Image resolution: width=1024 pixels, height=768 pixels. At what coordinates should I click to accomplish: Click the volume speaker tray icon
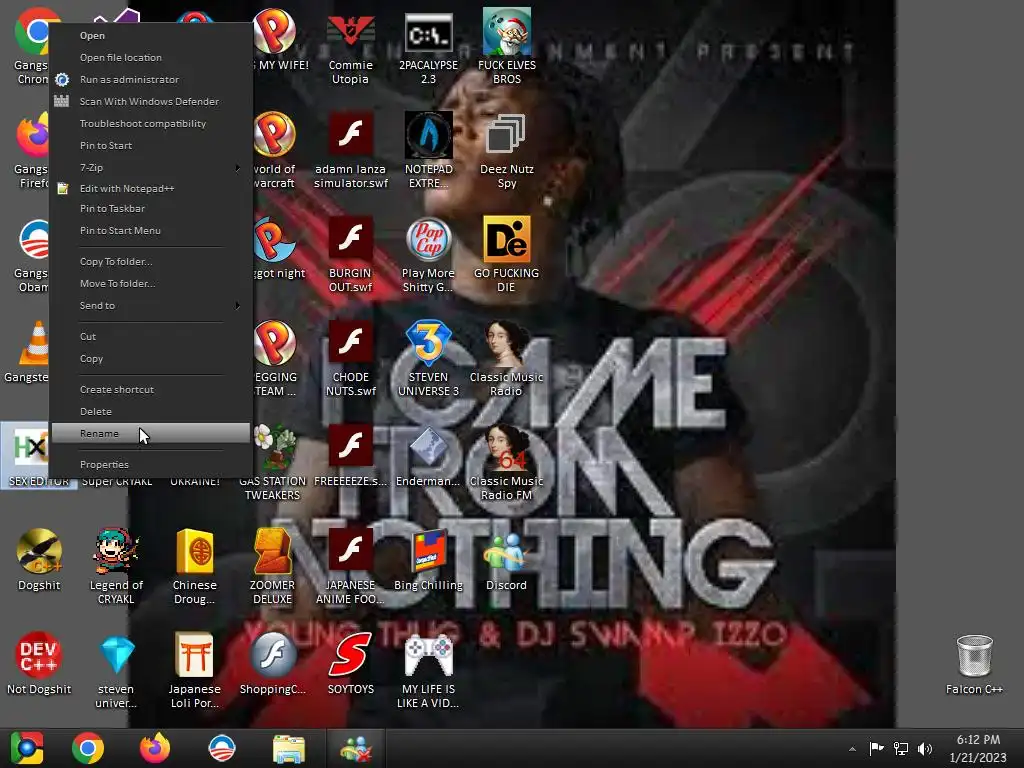click(925, 748)
